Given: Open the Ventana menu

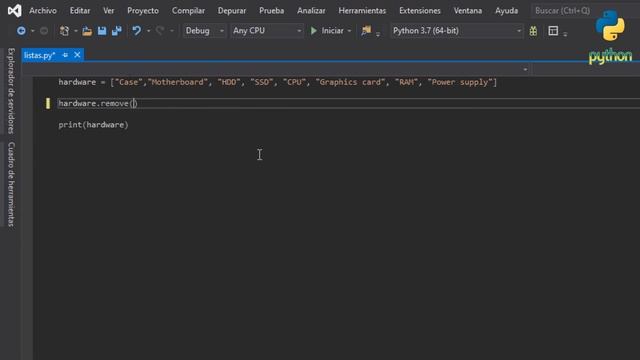Looking at the screenshot, I should pos(468,11).
